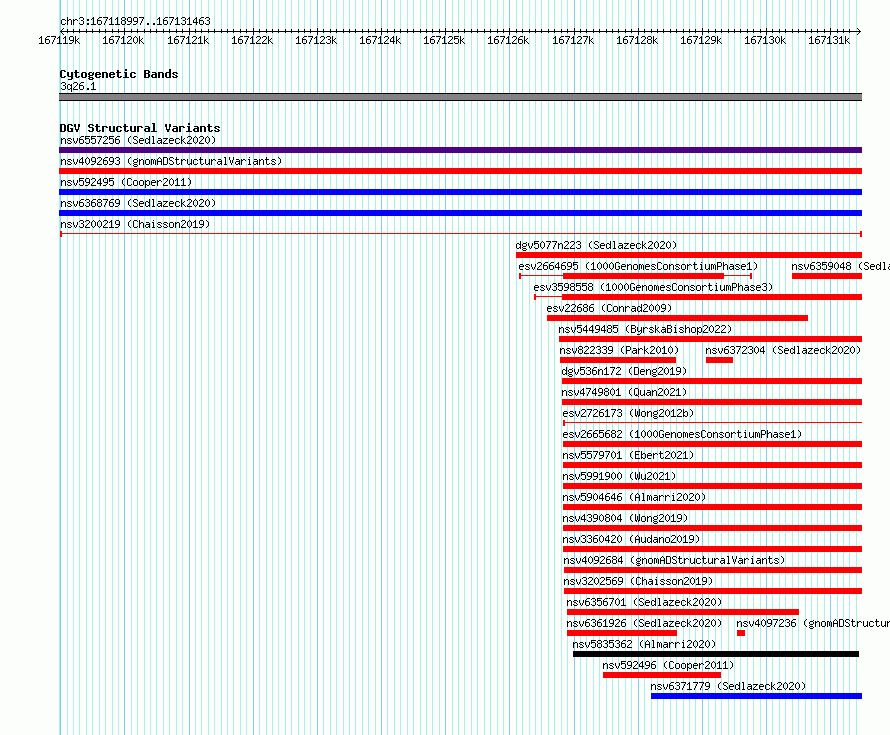Click the chr3:167118997..167131463 region label
The height and width of the screenshot is (735, 890).
[x=135, y=21]
